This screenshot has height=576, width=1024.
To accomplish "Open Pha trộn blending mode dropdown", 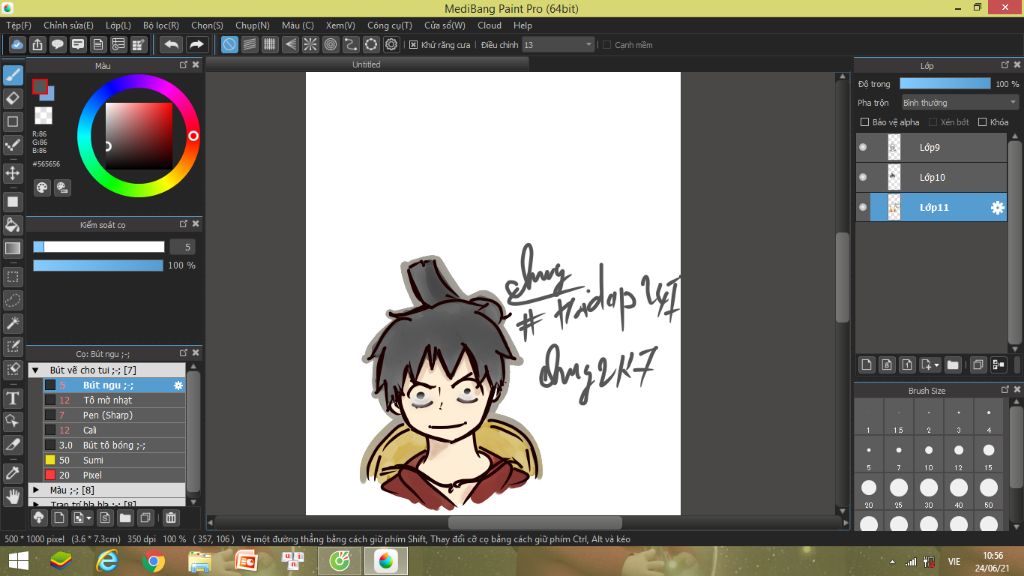I will tap(959, 103).
